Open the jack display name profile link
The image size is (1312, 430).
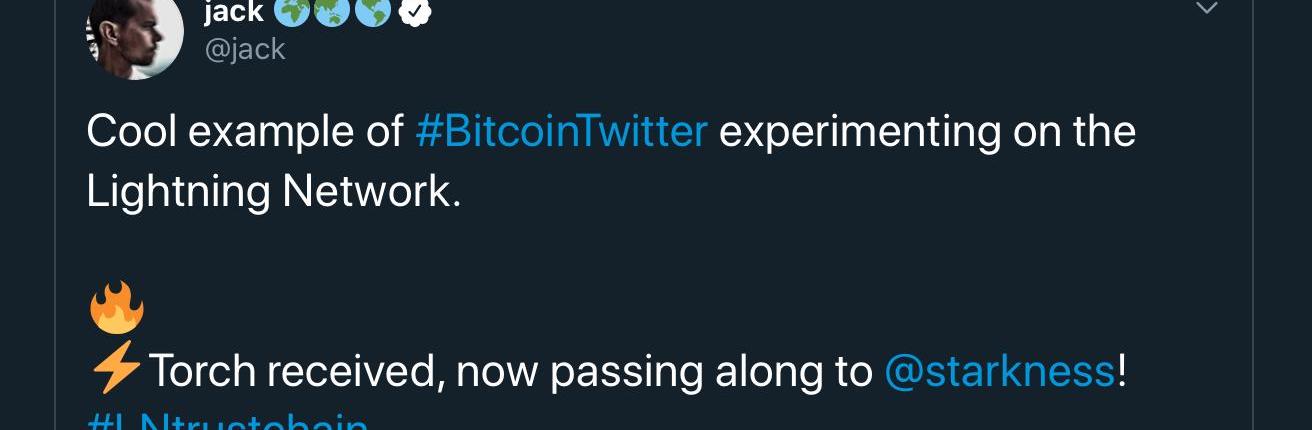coord(233,11)
